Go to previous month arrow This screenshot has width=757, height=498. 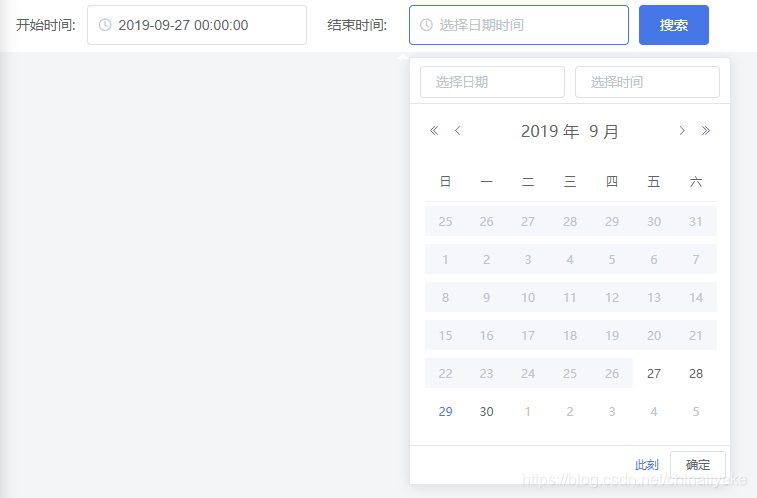tap(458, 131)
